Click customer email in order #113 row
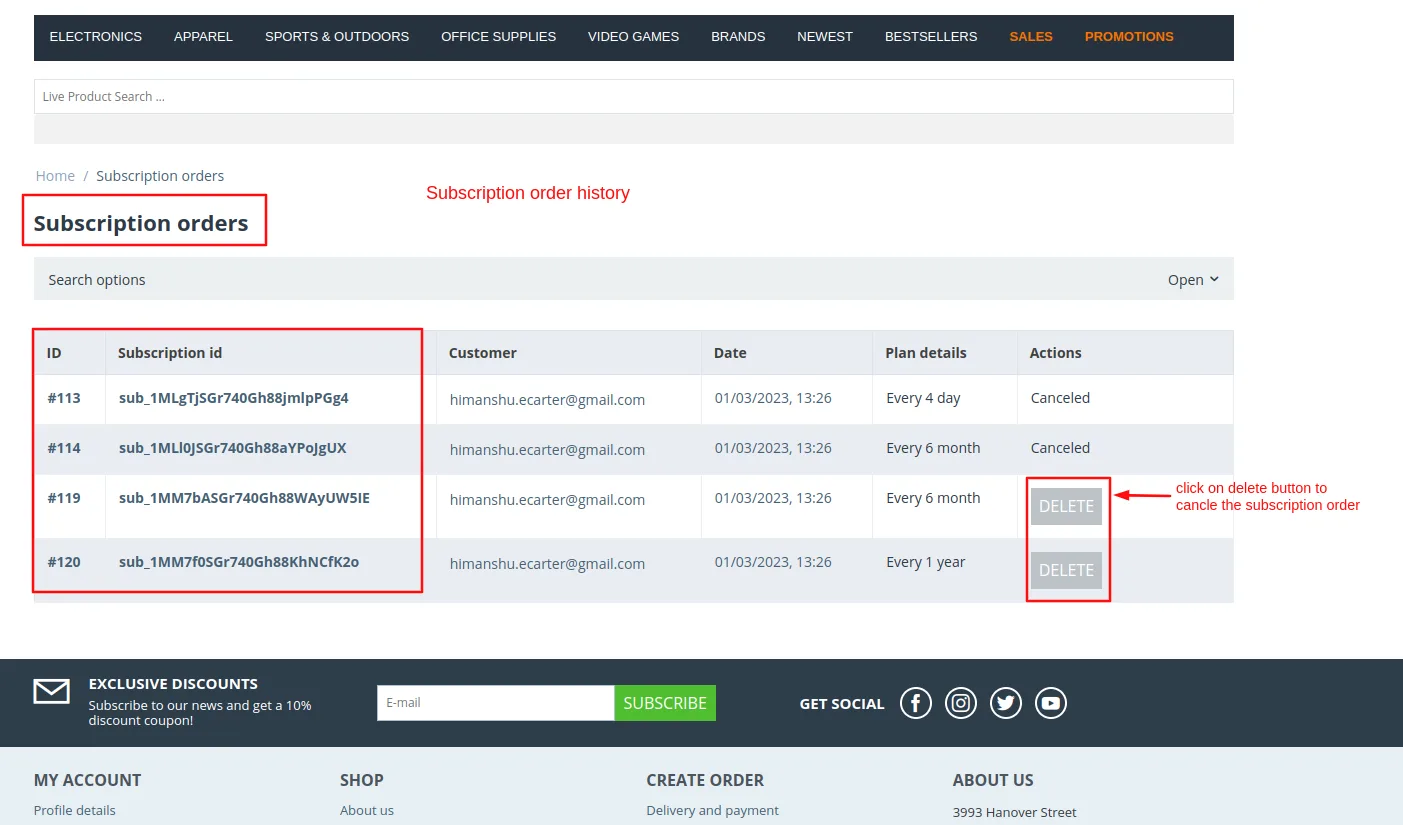Image resolution: width=1403 pixels, height=825 pixels. coord(547,400)
